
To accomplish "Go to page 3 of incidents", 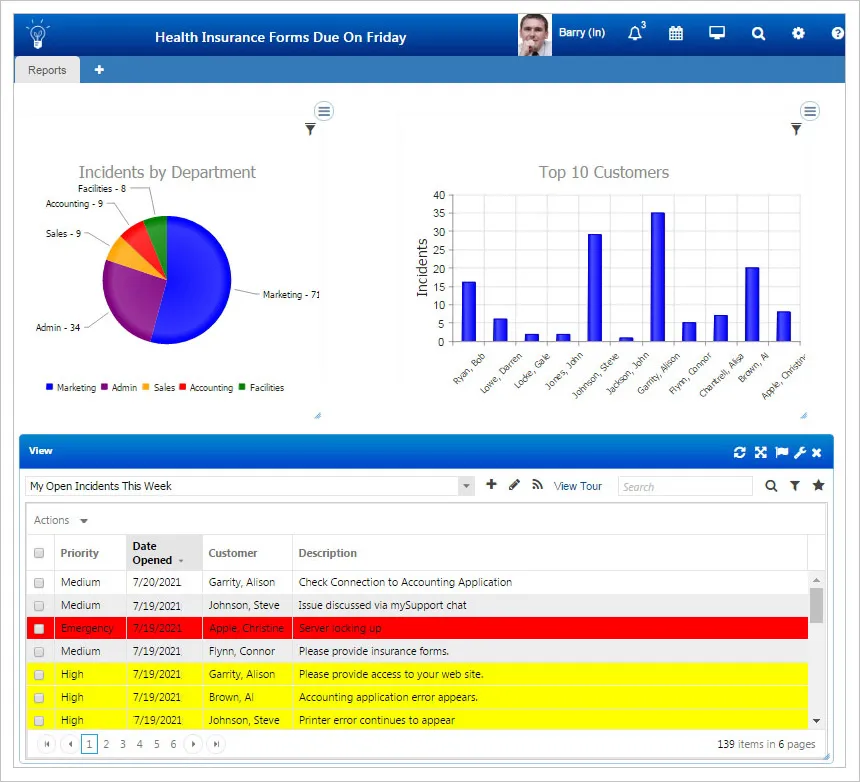I will click(123, 744).
